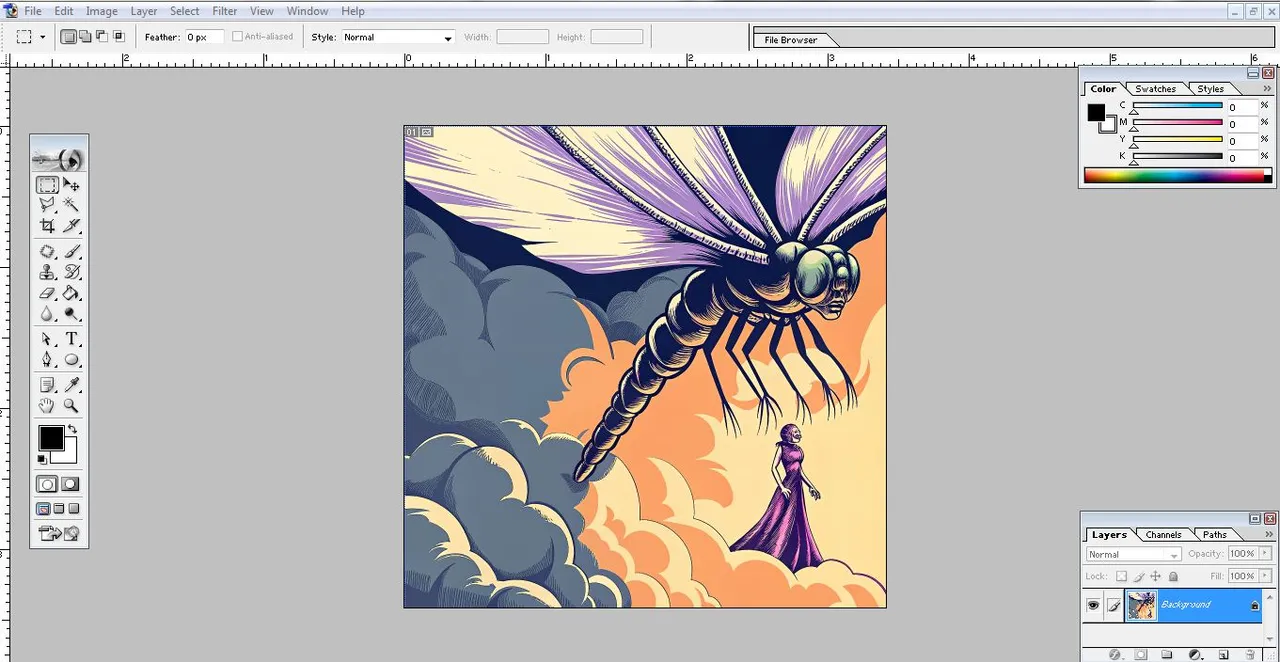Select the Type tool
1280x662 pixels.
coord(71,340)
